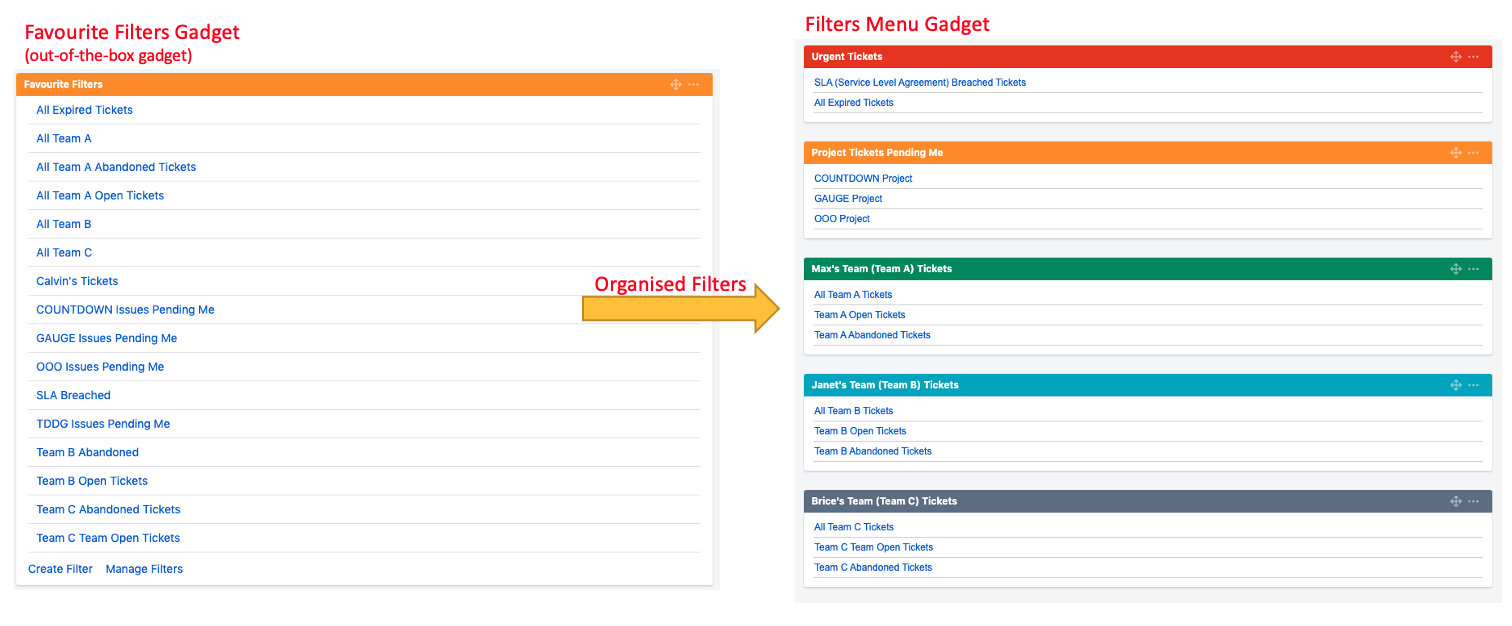Open SLA Breached Tickets filter in Urgent Tickets

[919, 83]
